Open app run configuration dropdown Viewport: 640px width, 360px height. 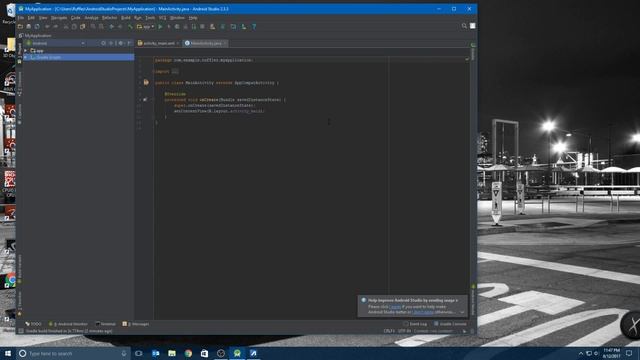click(x=146, y=27)
